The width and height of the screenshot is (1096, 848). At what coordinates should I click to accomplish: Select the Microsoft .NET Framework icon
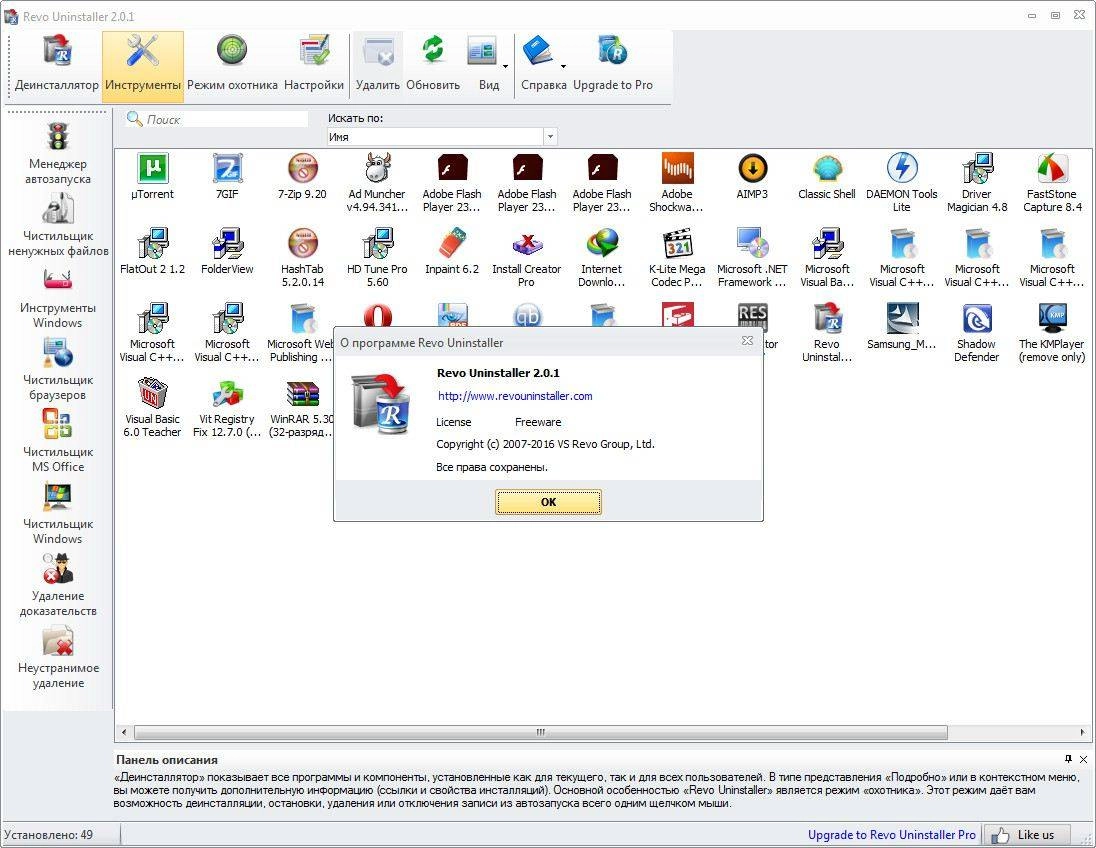click(752, 257)
